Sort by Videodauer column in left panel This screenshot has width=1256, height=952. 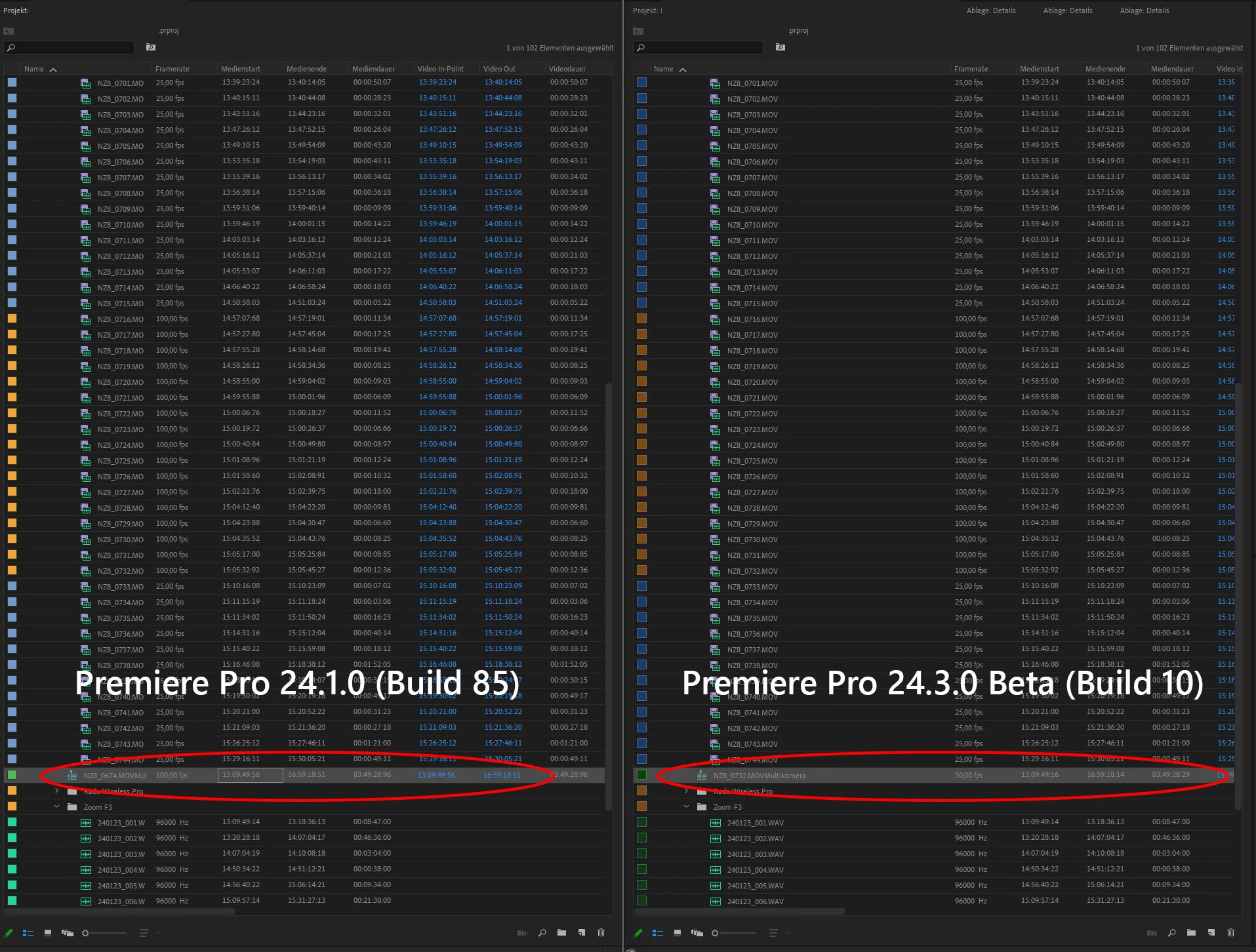[x=567, y=69]
